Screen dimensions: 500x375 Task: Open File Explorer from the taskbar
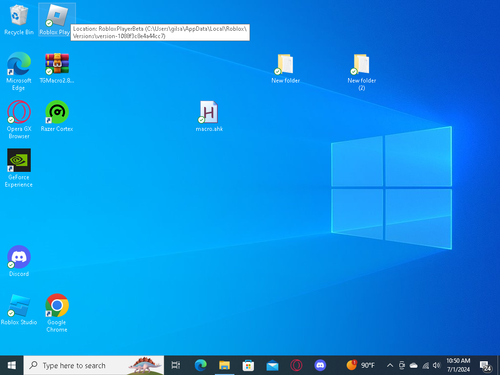[x=224, y=365]
